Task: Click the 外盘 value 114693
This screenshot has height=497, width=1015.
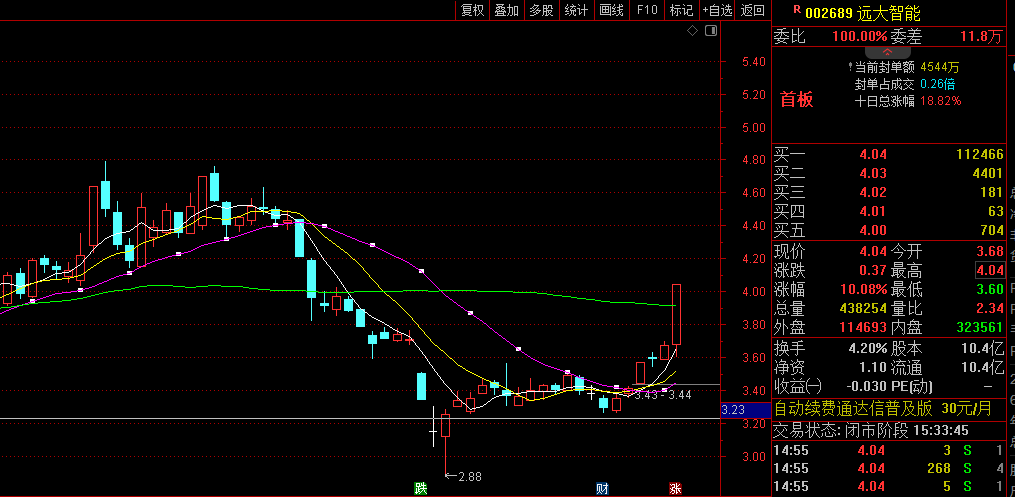Action: 863,327
